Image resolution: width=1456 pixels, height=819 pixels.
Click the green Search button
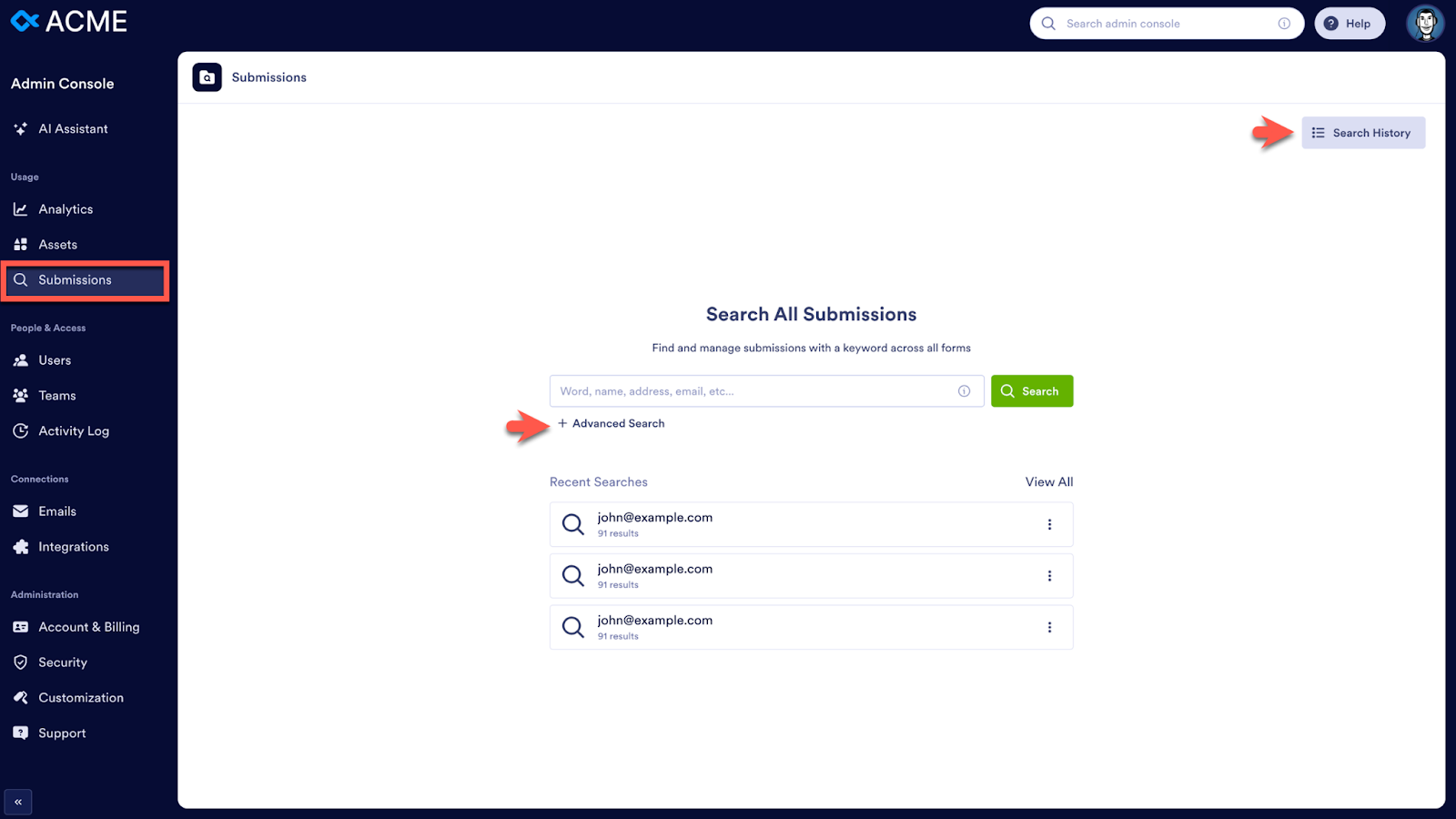pyautogui.click(x=1032, y=390)
